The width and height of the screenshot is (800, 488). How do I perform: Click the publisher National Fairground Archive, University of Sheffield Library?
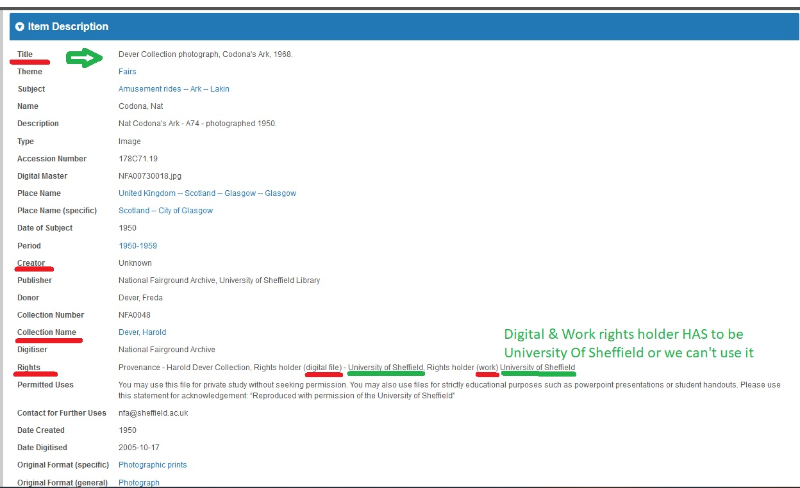click(219, 280)
